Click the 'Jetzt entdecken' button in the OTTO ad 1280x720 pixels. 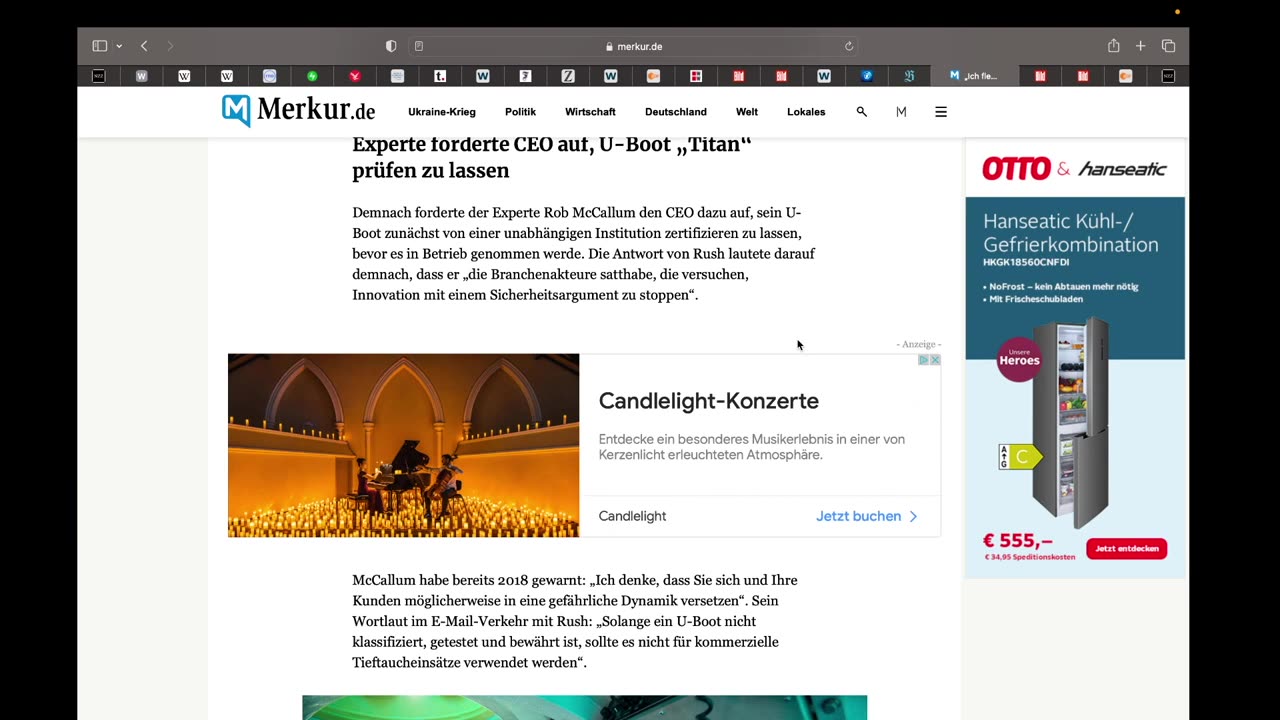(x=1126, y=548)
